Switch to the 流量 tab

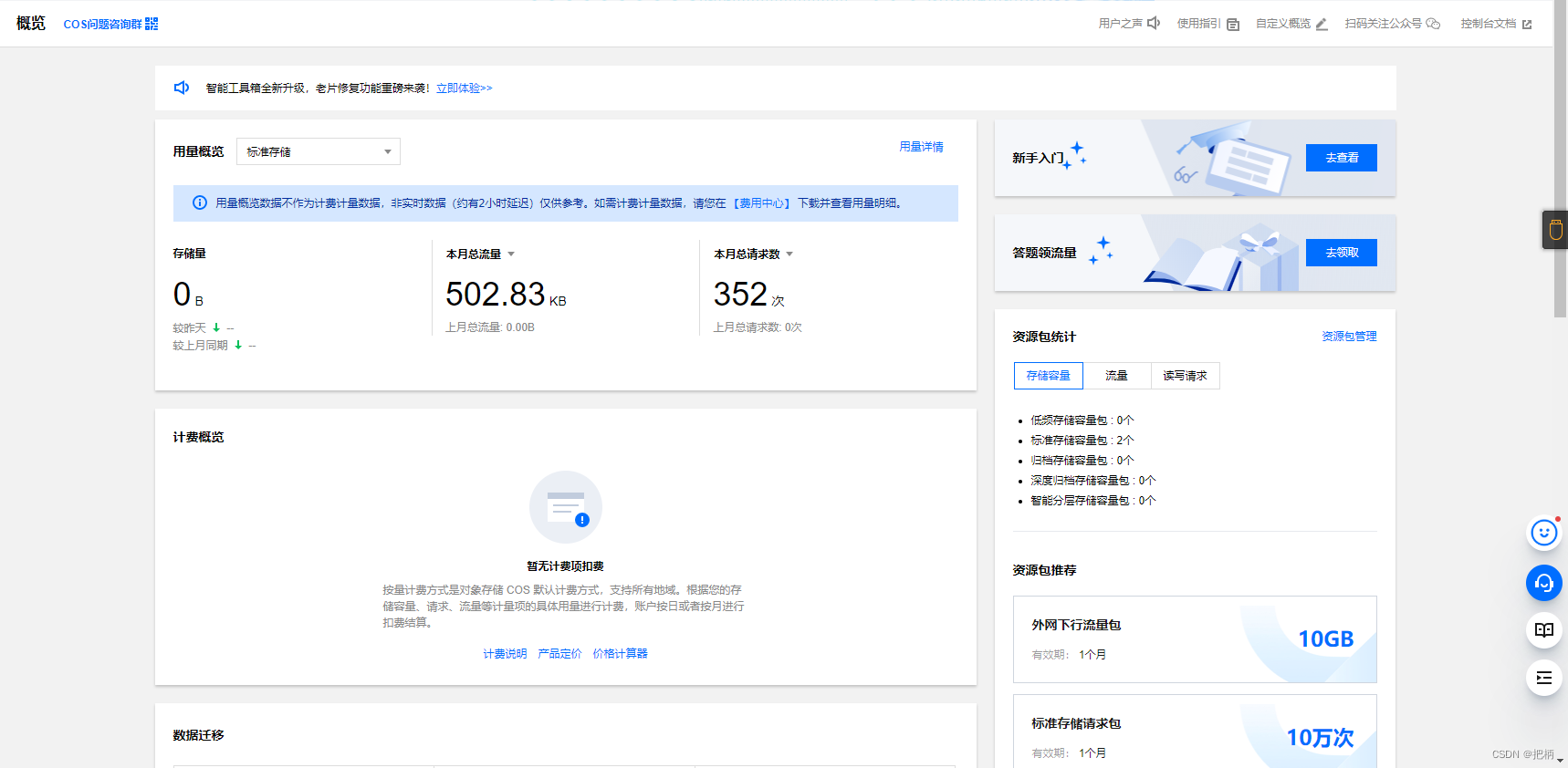pos(1116,376)
